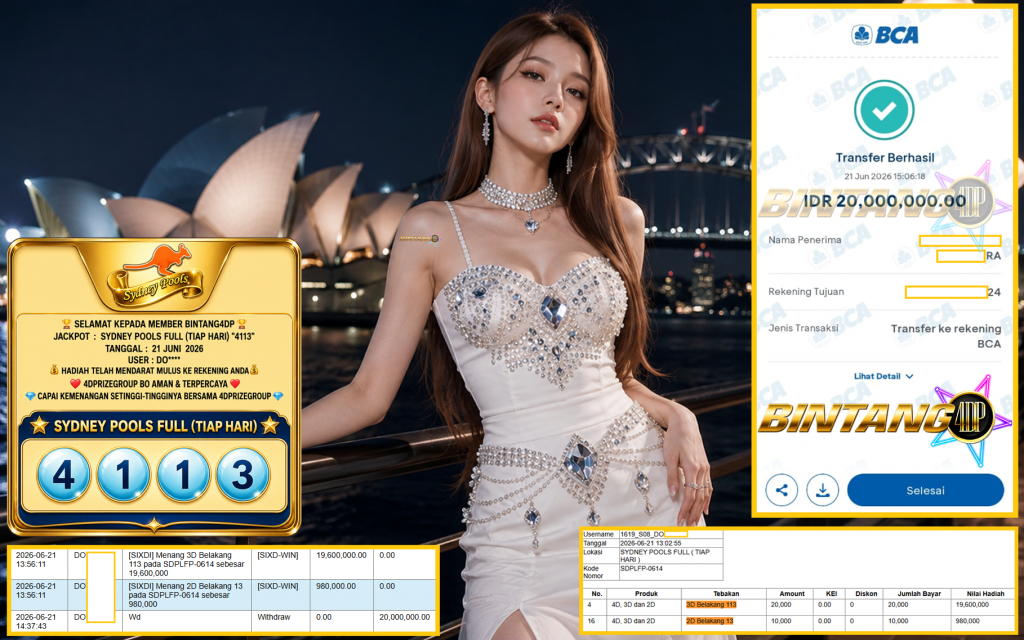Click the 'Jumlah Bayar' column header
This screenshot has width=1024, height=640.
(x=918, y=594)
